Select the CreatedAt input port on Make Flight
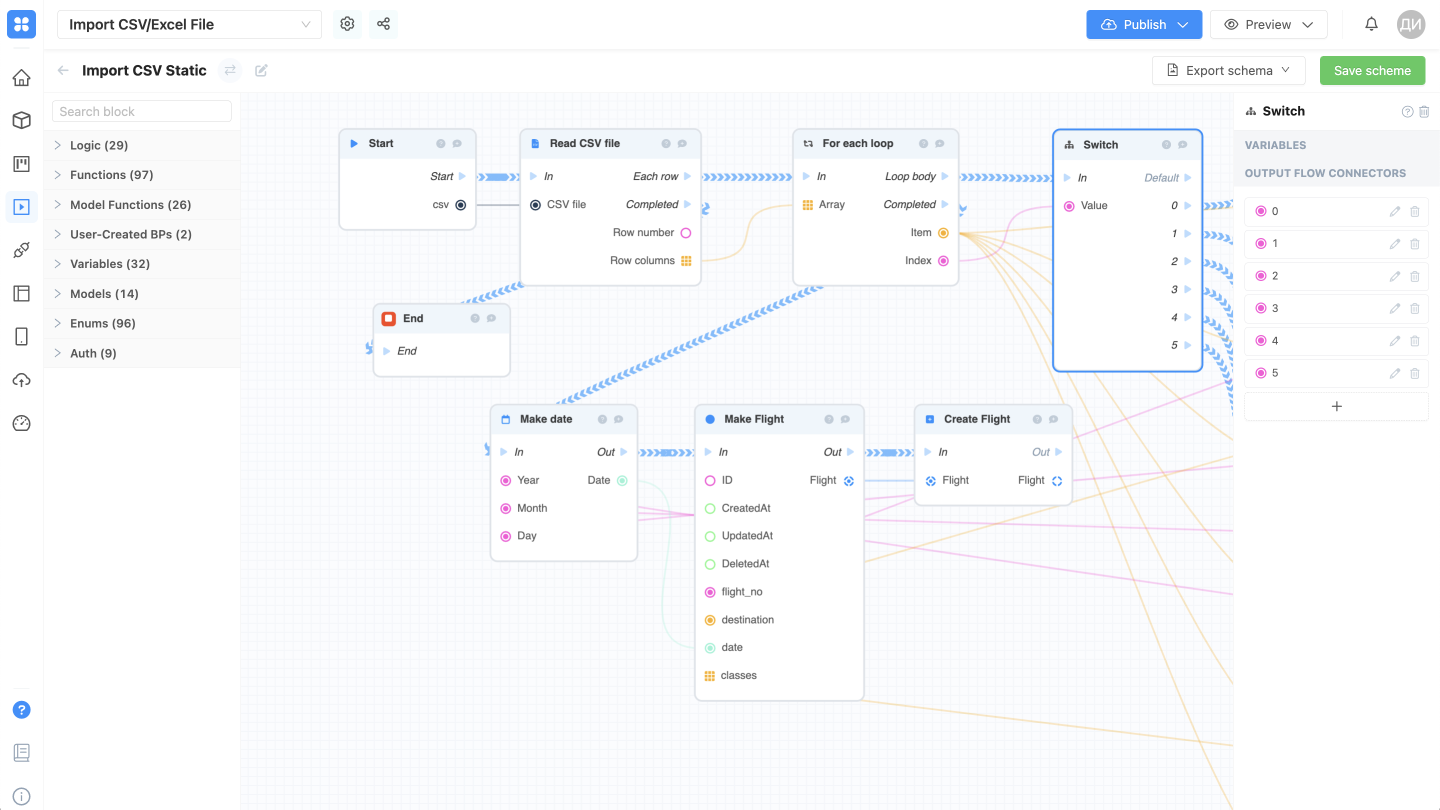The image size is (1440, 810). click(711, 508)
